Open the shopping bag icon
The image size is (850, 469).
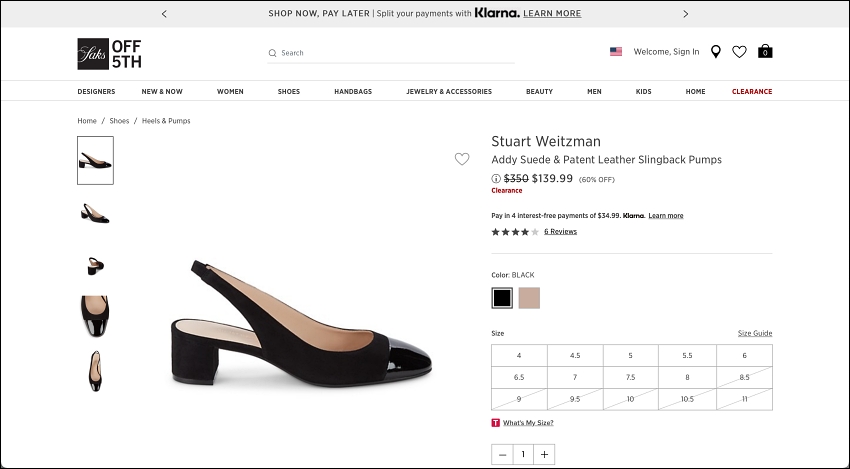click(765, 52)
